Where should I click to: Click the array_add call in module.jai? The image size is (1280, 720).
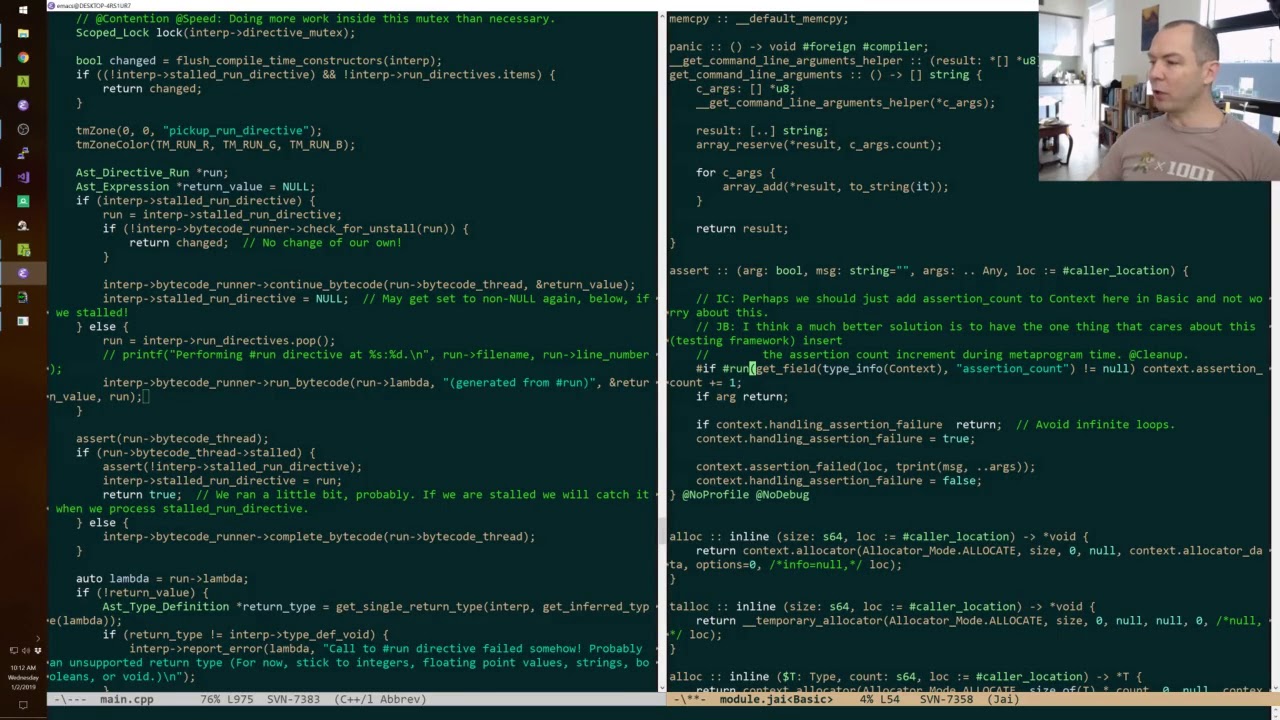835,186
